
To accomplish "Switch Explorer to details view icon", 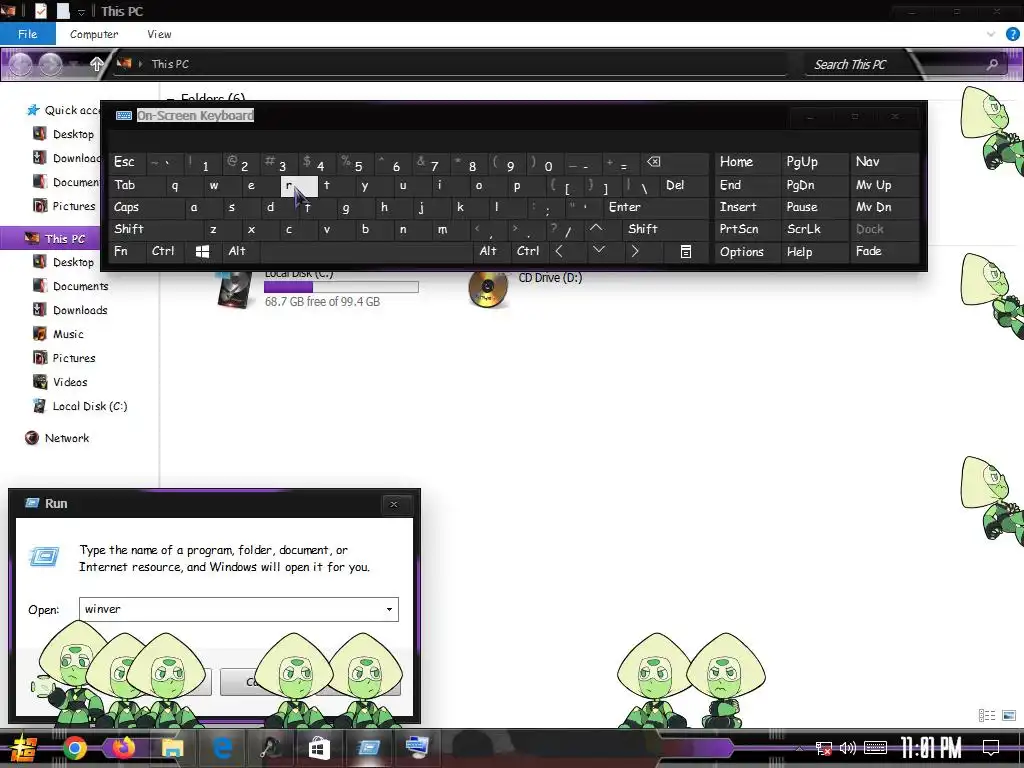I will pyautogui.click(x=987, y=716).
